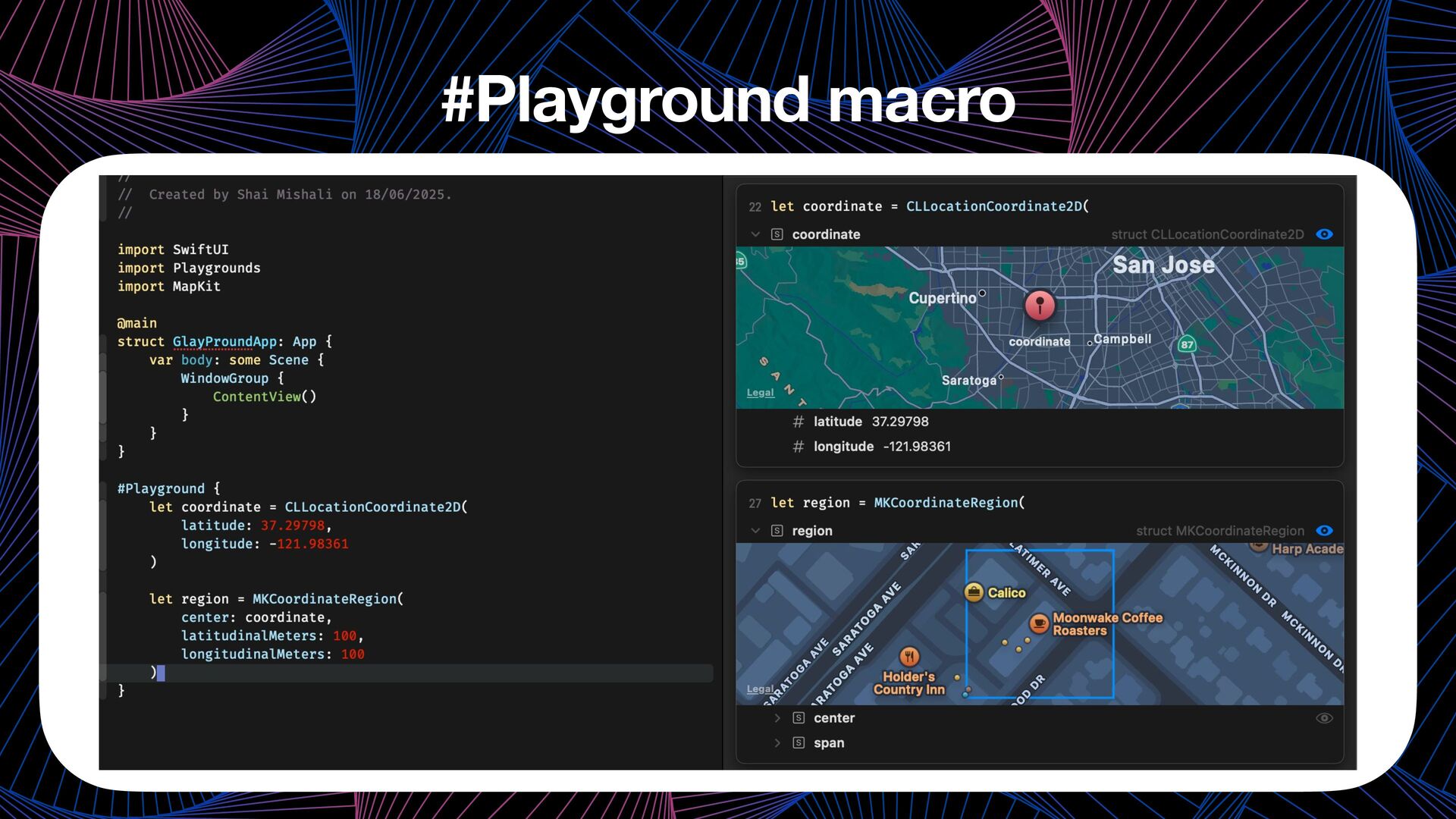Toggle the dimmed eye icon on center row
1456x819 pixels.
(1324, 718)
